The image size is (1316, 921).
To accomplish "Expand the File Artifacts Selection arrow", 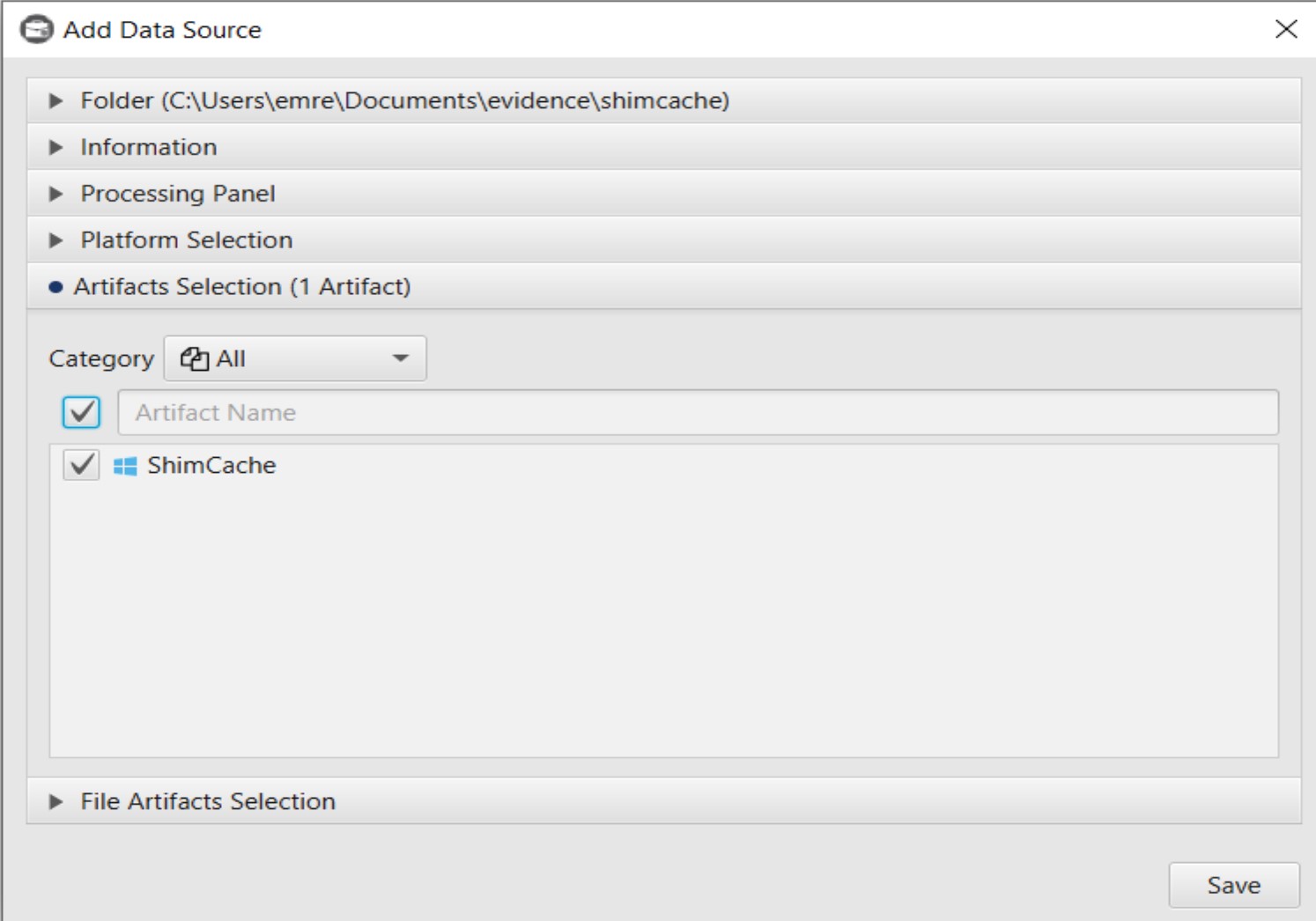I will [x=55, y=801].
